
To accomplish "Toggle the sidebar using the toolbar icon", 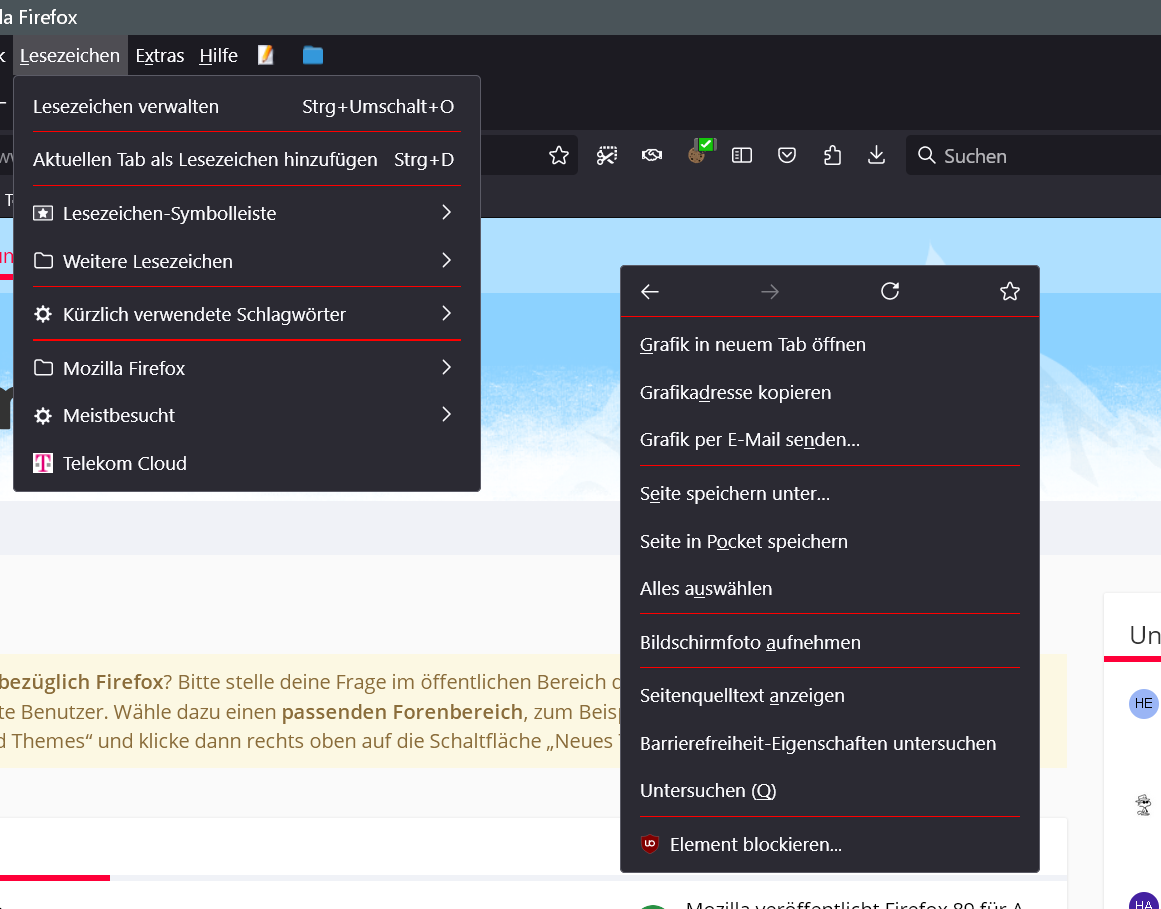I will pos(742,155).
